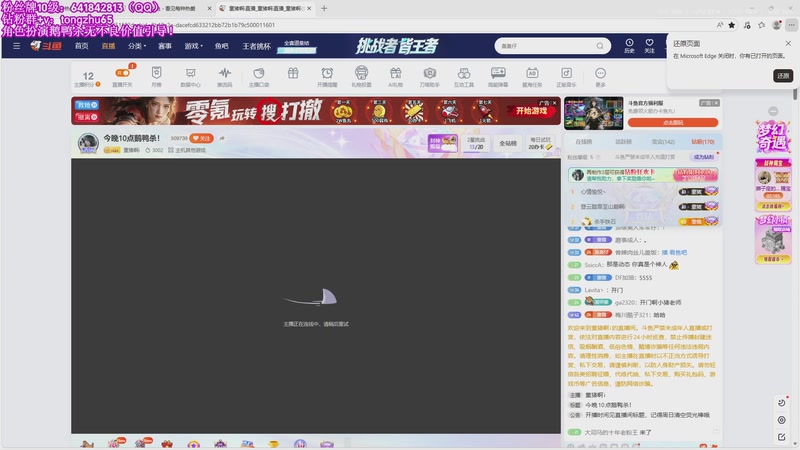Click the page vertical scrollbar
800x450 pixels.
point(795,94)
